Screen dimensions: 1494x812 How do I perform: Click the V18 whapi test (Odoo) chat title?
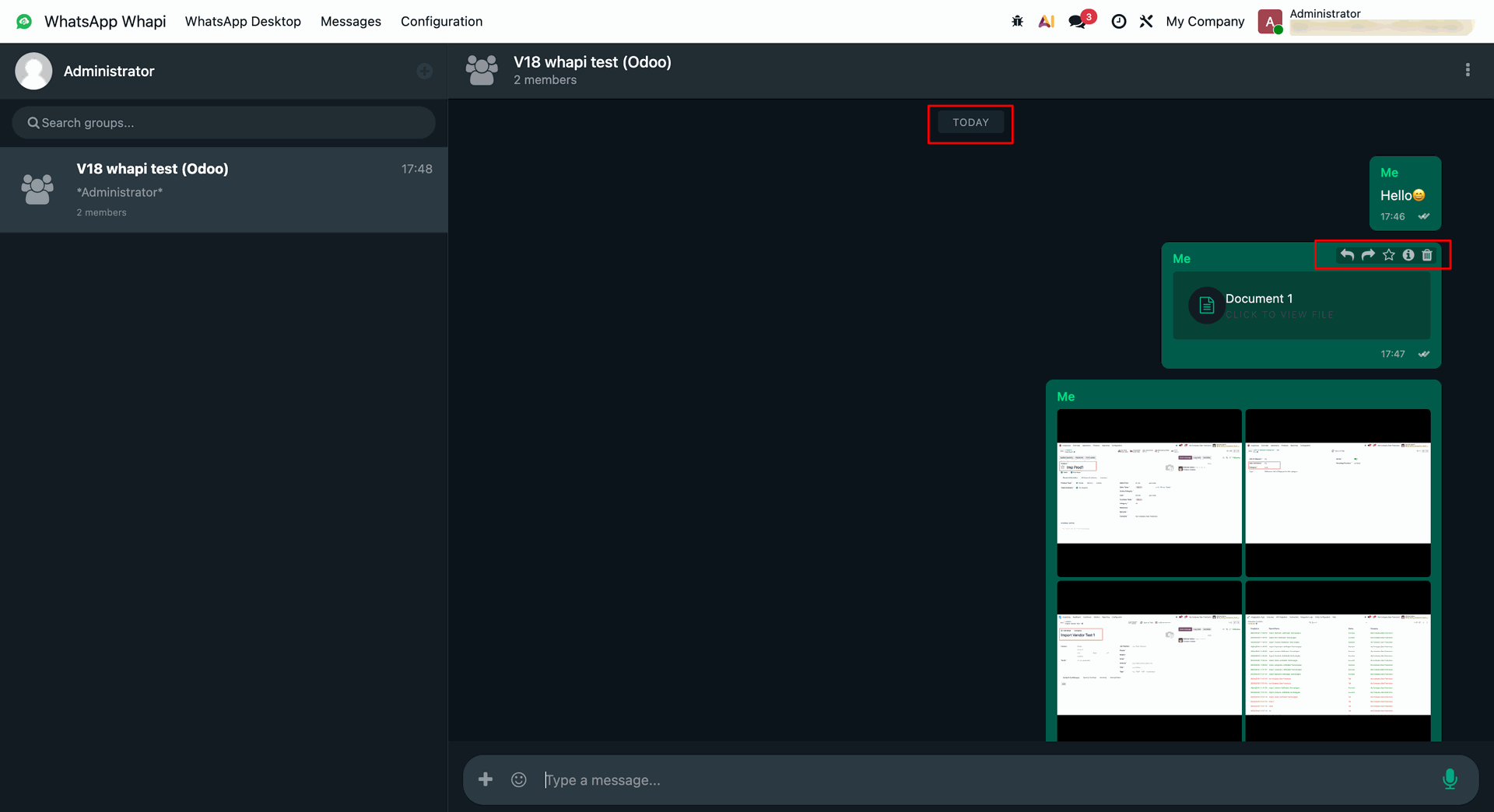[x=592, y=62]
